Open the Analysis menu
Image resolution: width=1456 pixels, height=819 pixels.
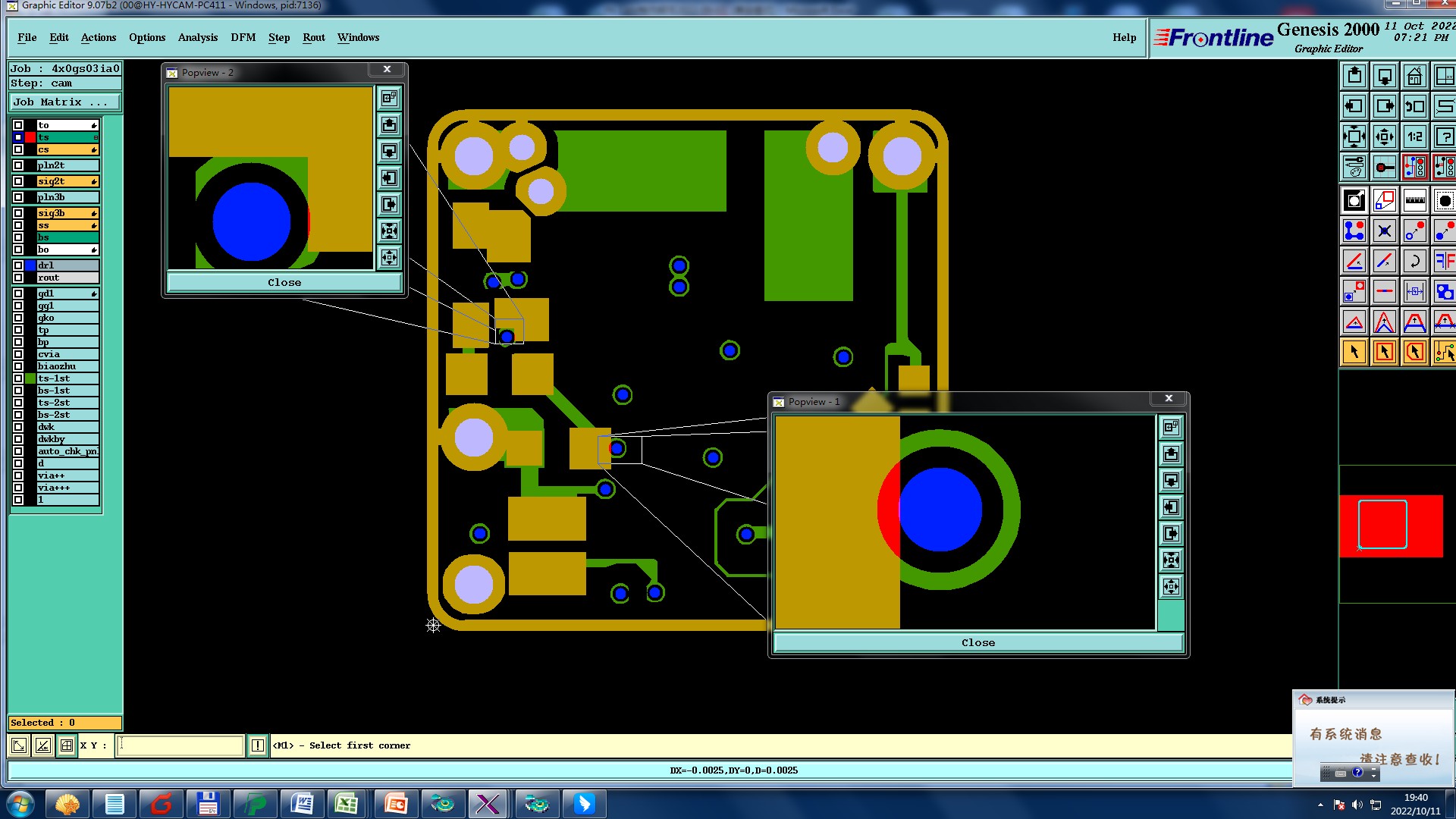coord(197,37)
